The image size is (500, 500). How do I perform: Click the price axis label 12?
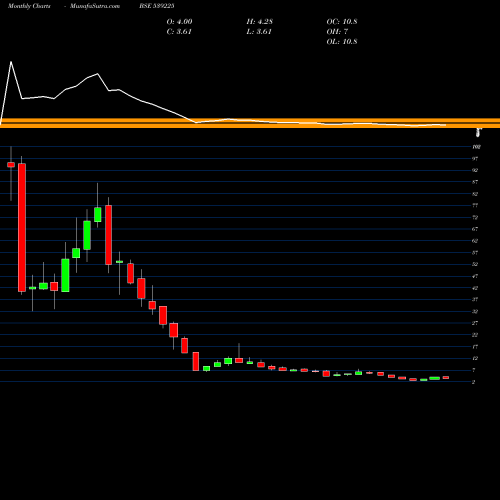click(475, 358)
